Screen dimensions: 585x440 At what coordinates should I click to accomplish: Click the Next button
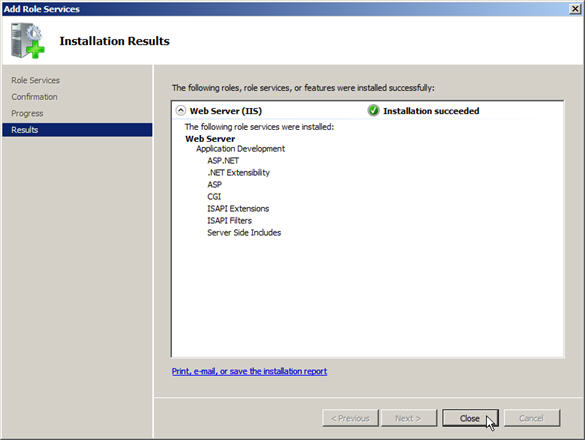point(409,418)
